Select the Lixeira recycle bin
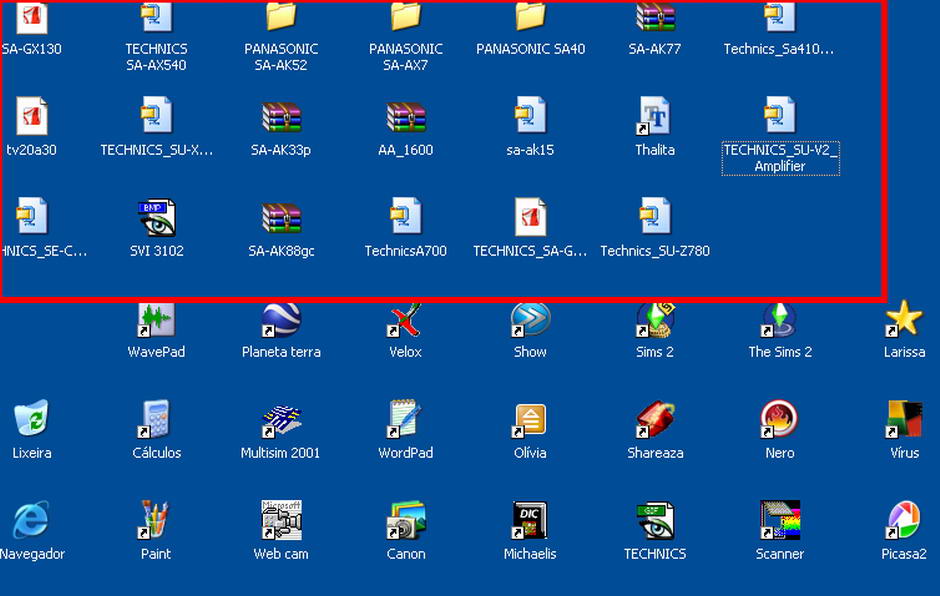 coord(31,418)
